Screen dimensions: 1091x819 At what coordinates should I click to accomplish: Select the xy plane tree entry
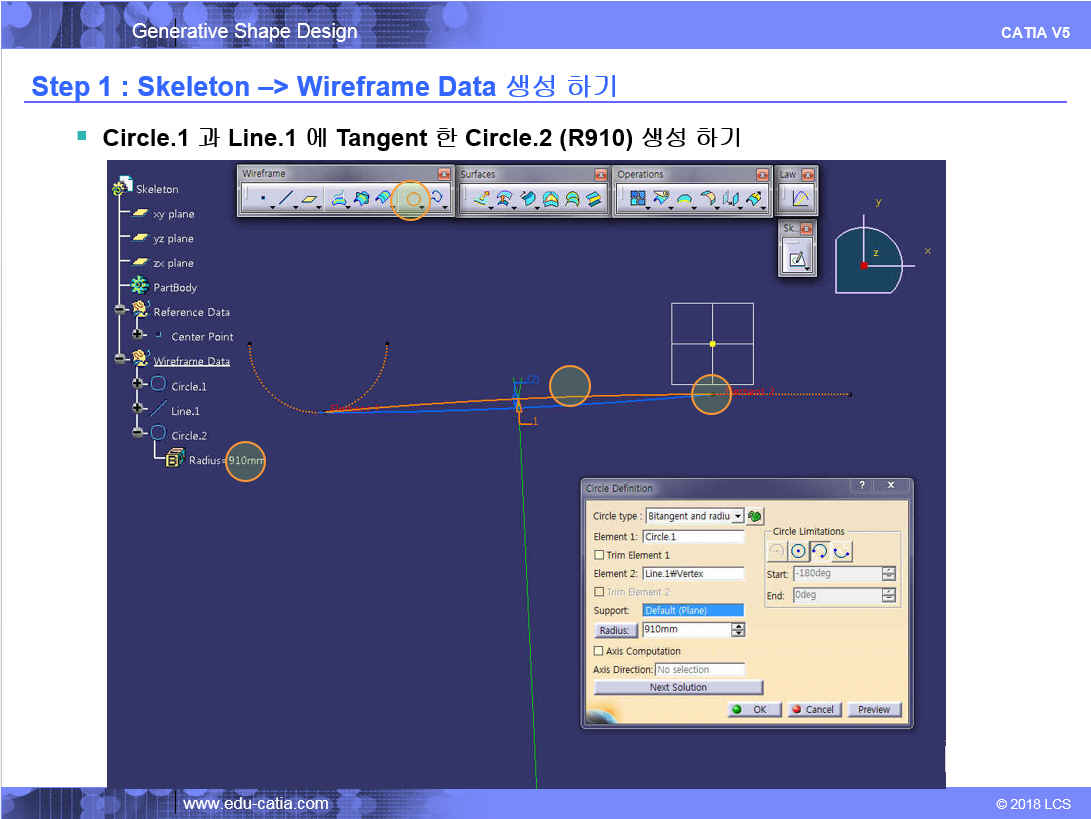173,214
